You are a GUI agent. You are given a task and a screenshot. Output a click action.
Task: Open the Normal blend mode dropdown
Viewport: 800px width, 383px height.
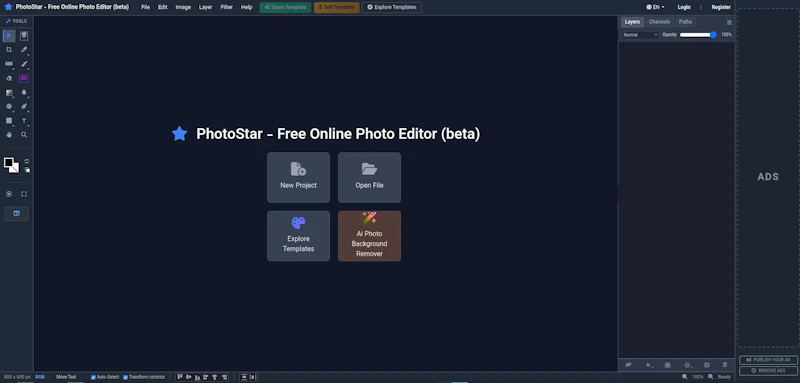coord(641,35)
